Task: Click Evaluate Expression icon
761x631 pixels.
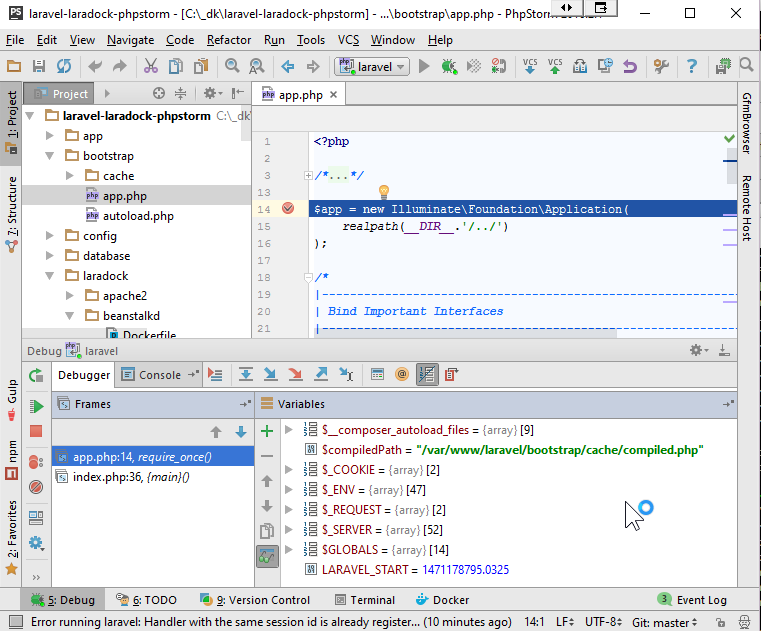Action: (377, 374)
